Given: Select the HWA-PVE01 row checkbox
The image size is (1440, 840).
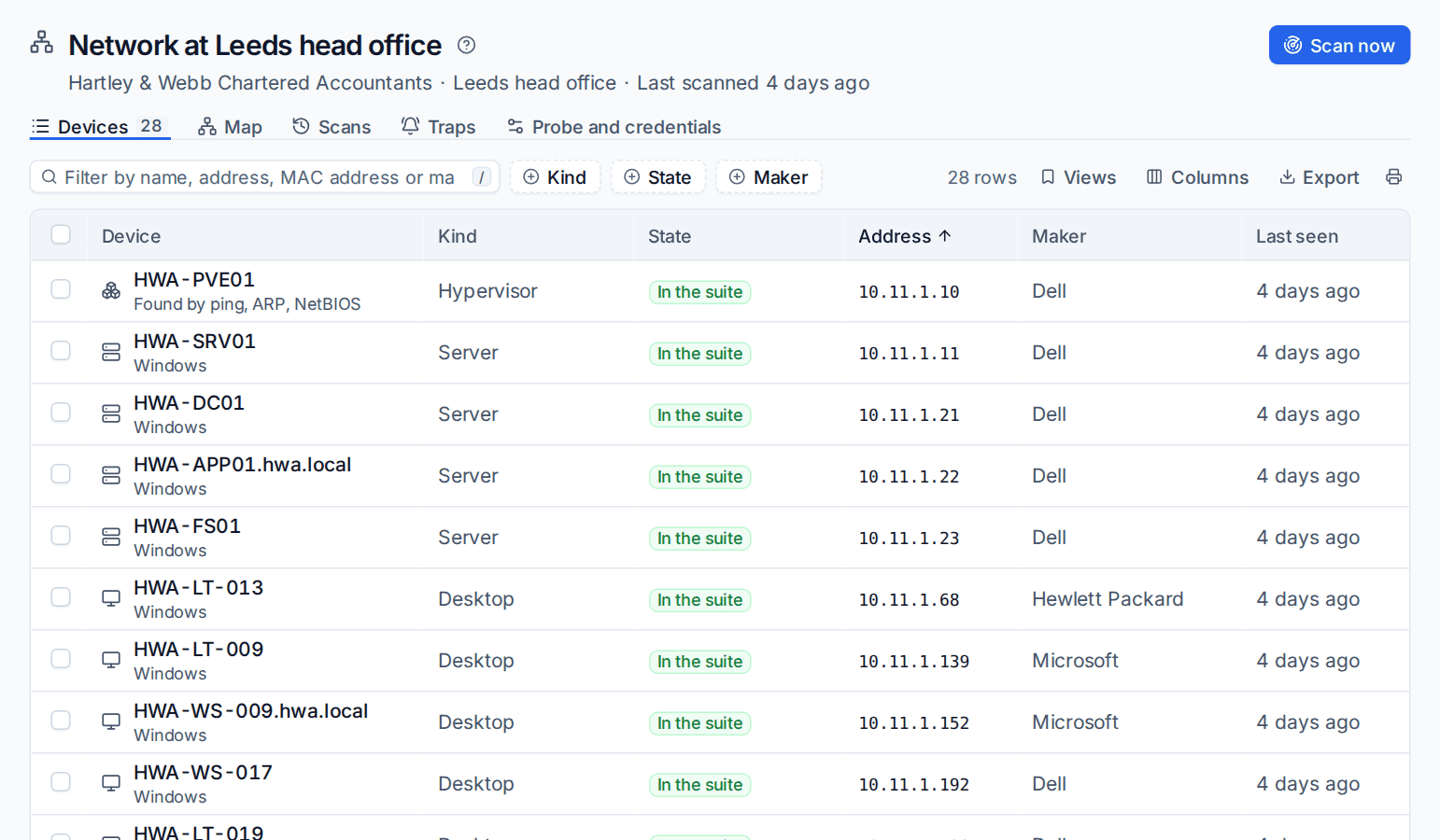Looking at the screenshot, I should pos(61,289).
